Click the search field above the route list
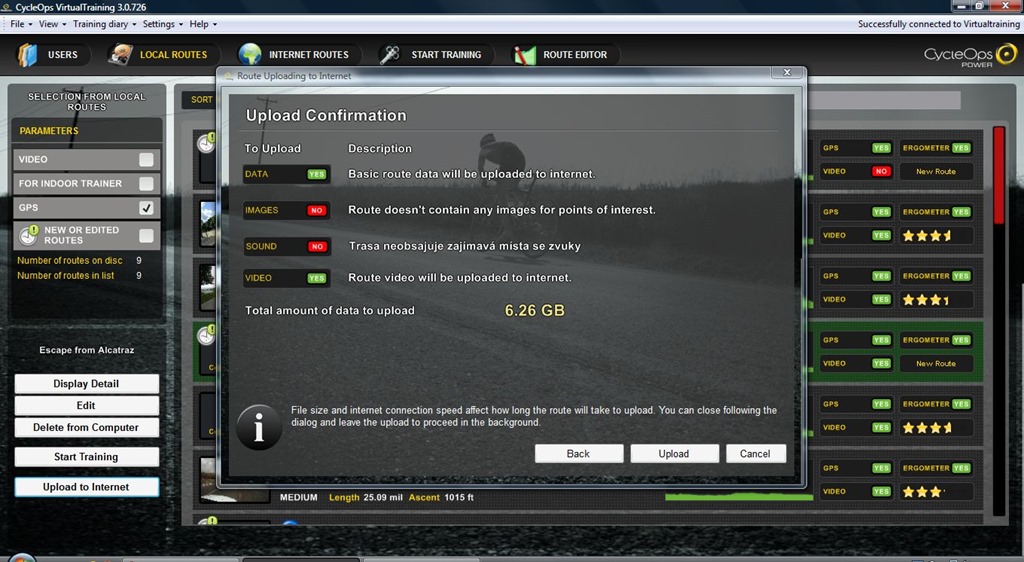 pyautogui.click(x=884, y=100)
